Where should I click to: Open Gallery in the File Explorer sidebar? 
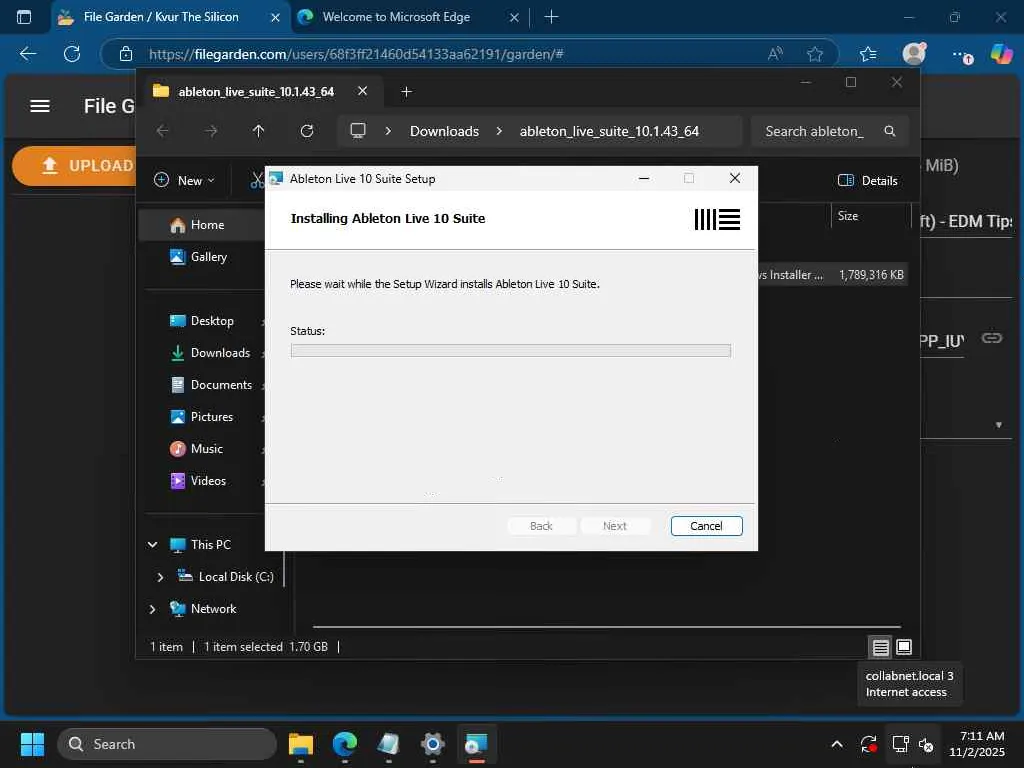[199, 257]
